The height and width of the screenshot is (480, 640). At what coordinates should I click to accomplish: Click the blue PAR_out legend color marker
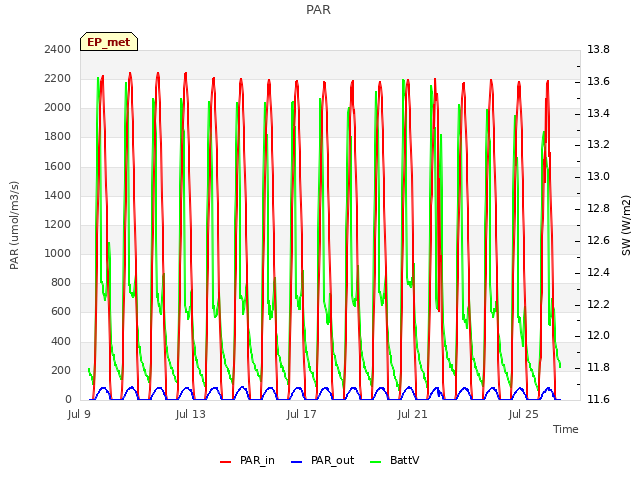click(x=296, y=462)
